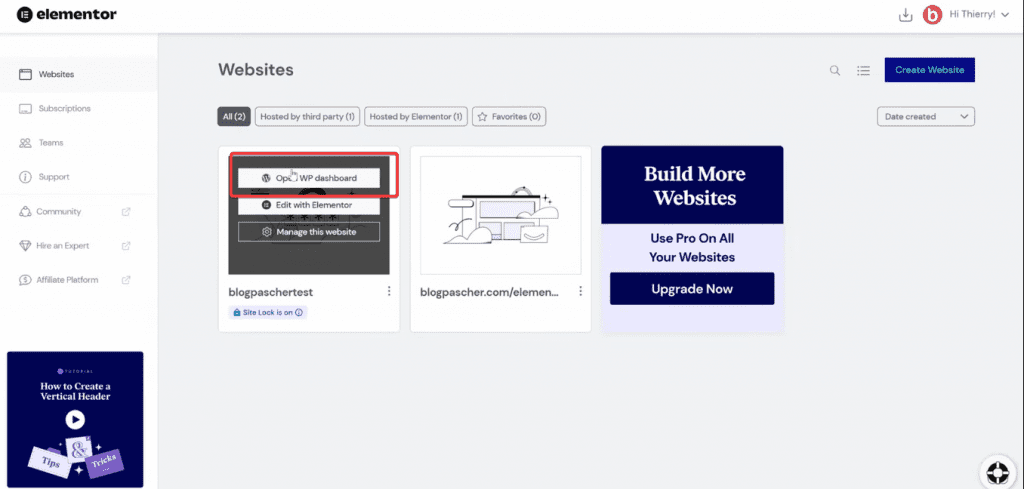The height and width of the screenshot is (489, 1024).
Task: Click the Create Website button
Action: click(x=929, y=70)
